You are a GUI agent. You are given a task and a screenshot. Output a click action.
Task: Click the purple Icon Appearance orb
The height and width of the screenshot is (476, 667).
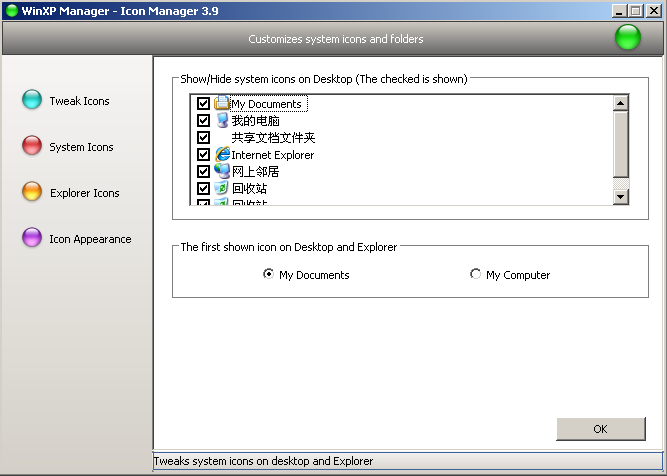32,238
